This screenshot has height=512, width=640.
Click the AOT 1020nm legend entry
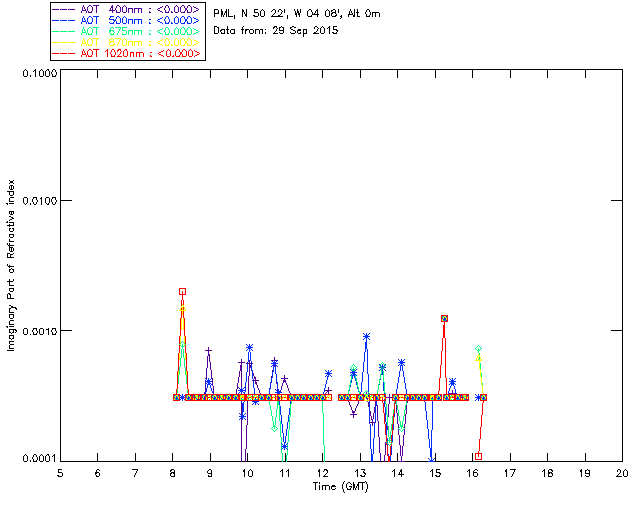tap(127, 53)
